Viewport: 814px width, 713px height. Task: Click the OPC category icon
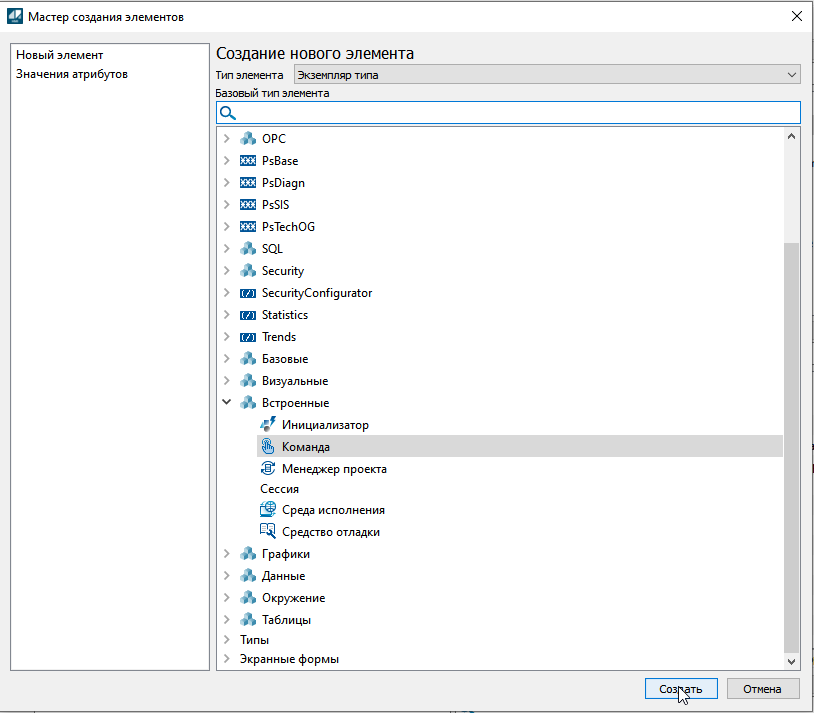pos(248,139)
